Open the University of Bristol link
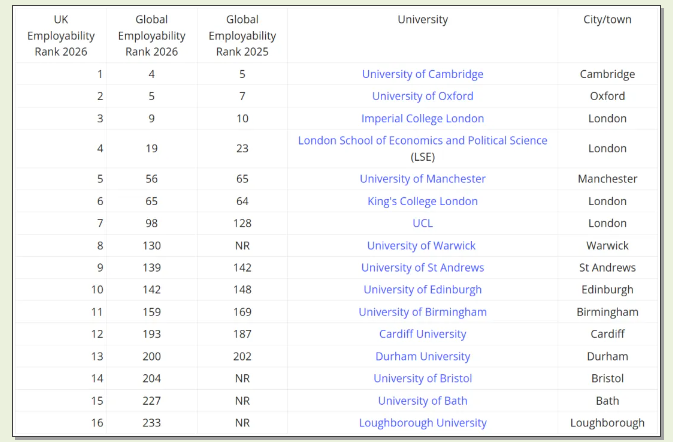Image resolution: width=673 pixels, height=442 pixels. 422,378
